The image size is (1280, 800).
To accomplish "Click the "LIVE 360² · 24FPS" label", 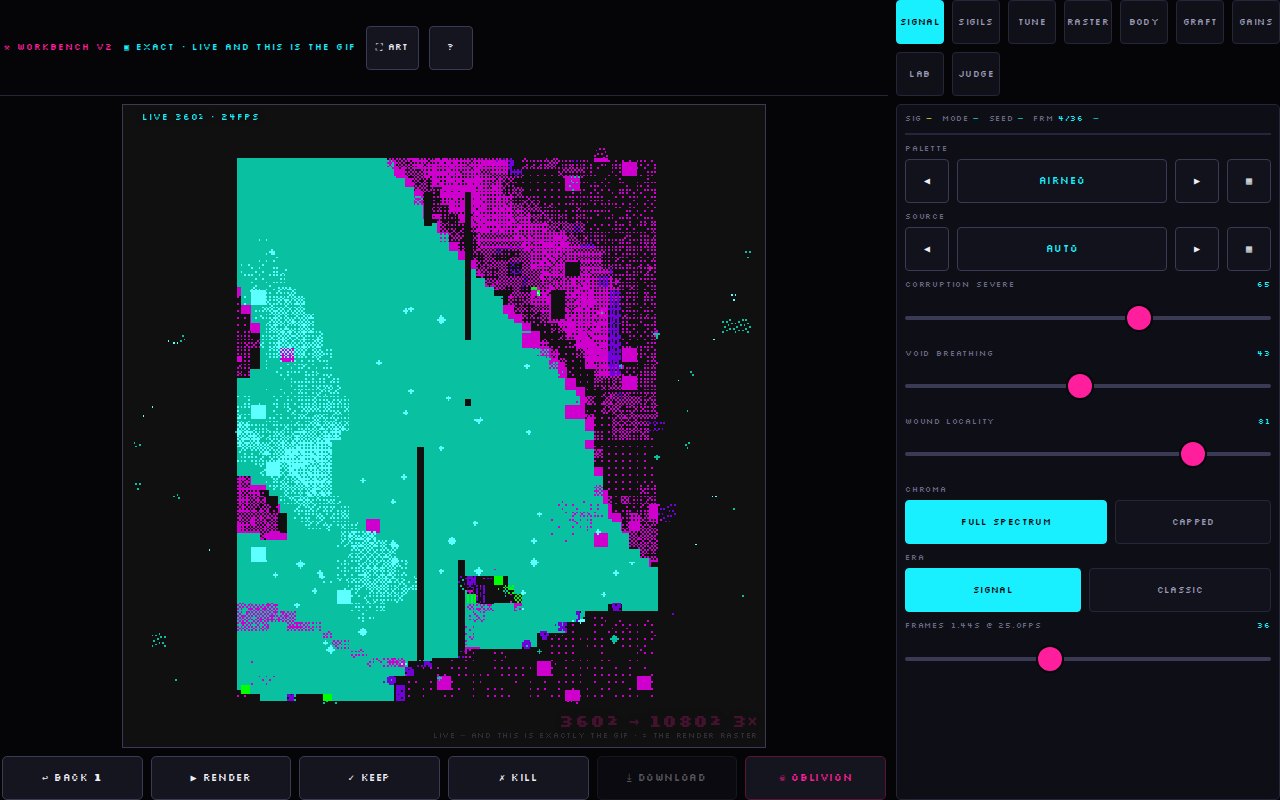I will coord(201,118).
